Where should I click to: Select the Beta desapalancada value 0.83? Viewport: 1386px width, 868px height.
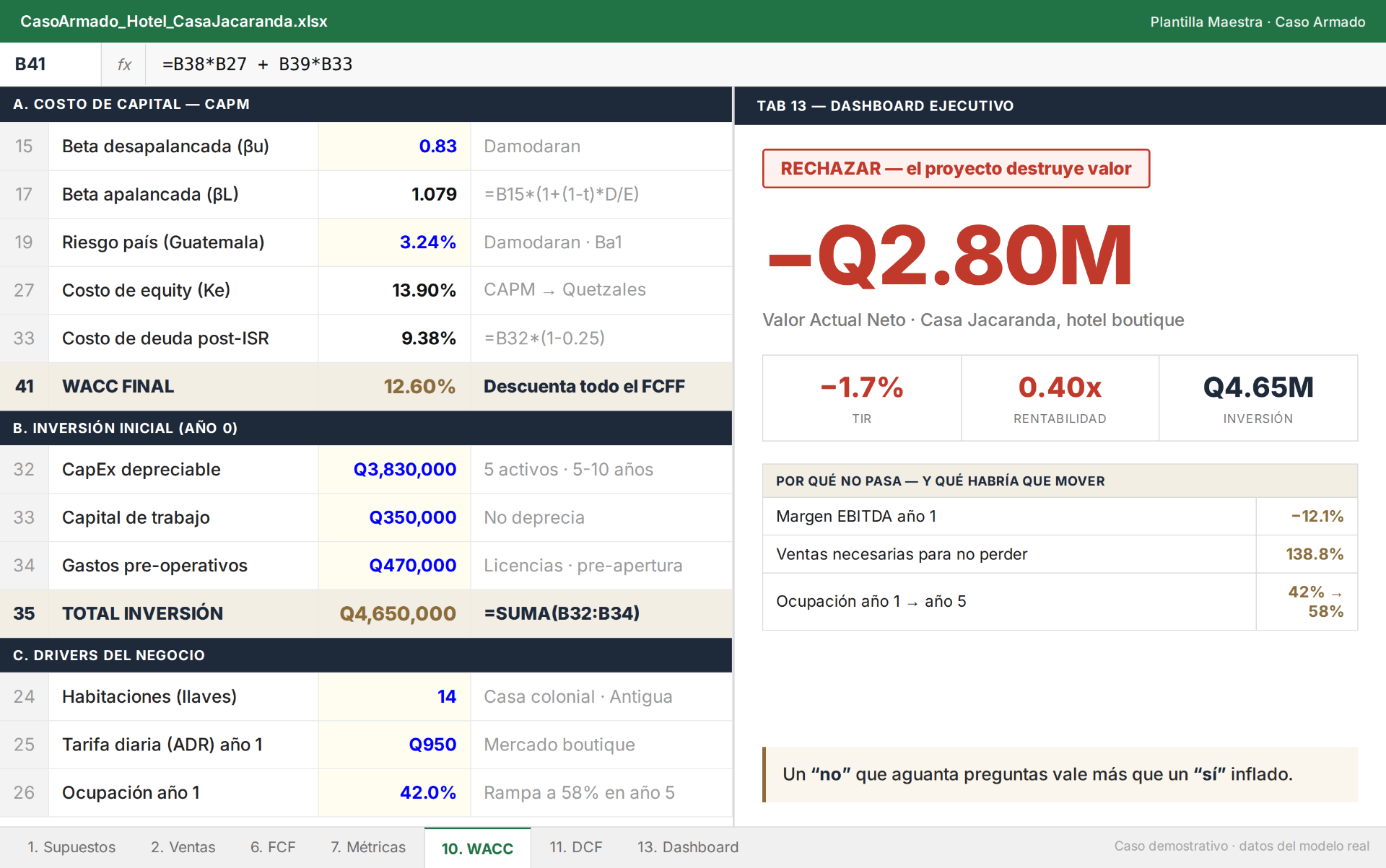[x=394, y=146]
